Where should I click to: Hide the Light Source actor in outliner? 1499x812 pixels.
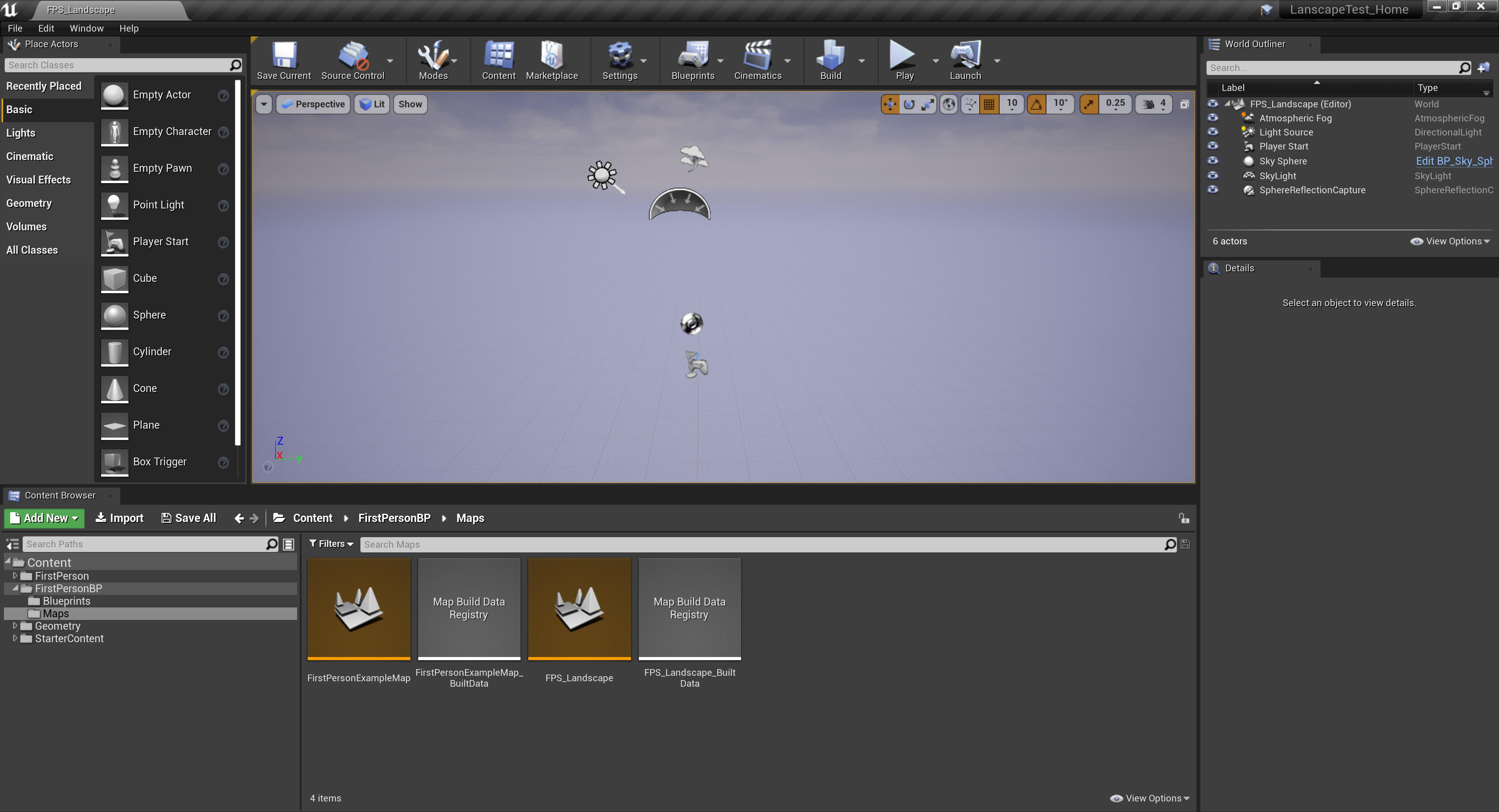tap(1213, 132)
